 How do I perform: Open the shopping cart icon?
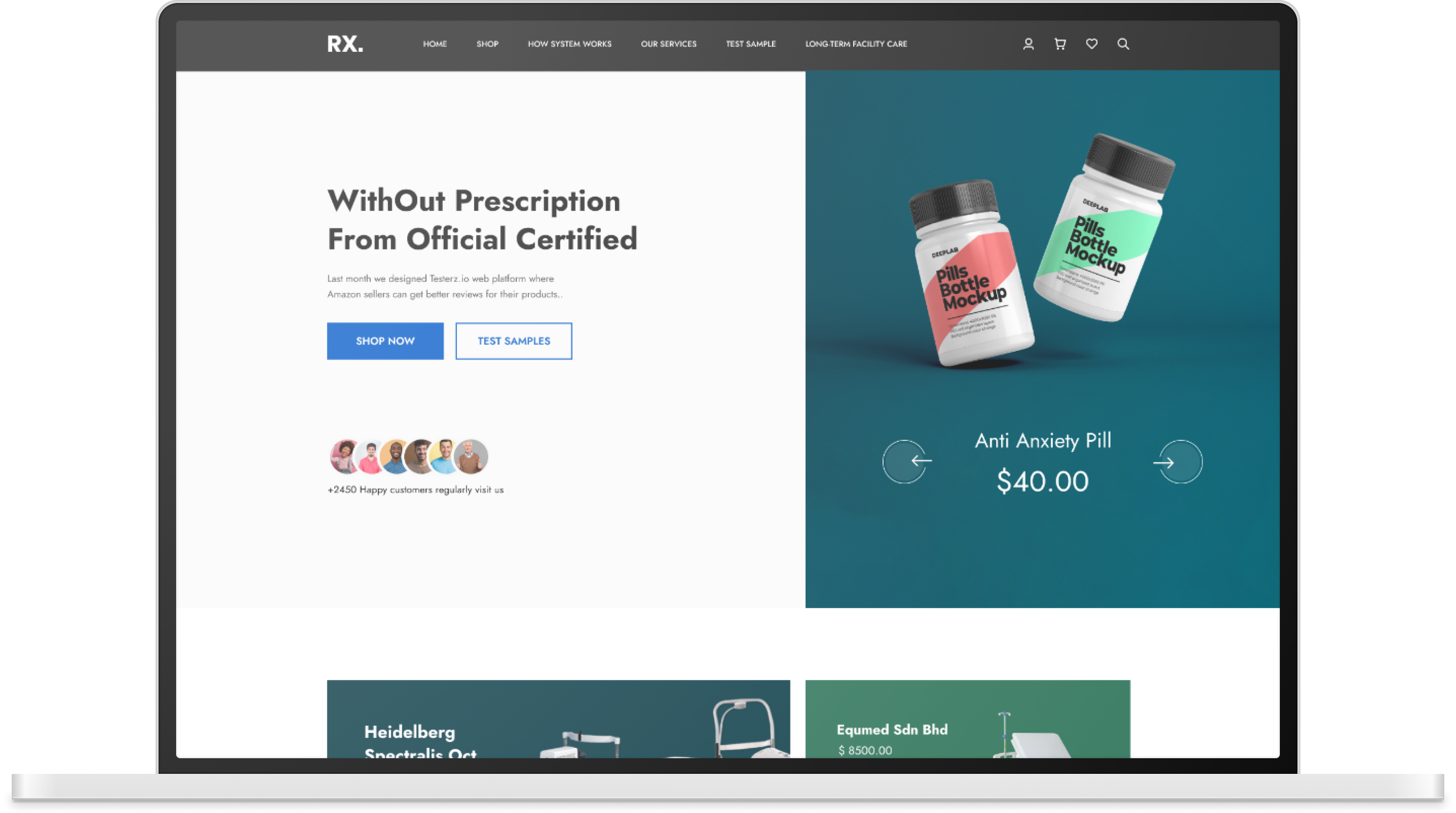(x=1060, y=44)
